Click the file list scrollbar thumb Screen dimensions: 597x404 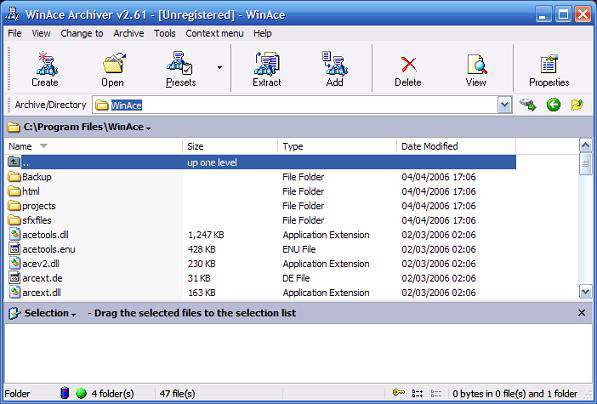[x=585, y=164]
